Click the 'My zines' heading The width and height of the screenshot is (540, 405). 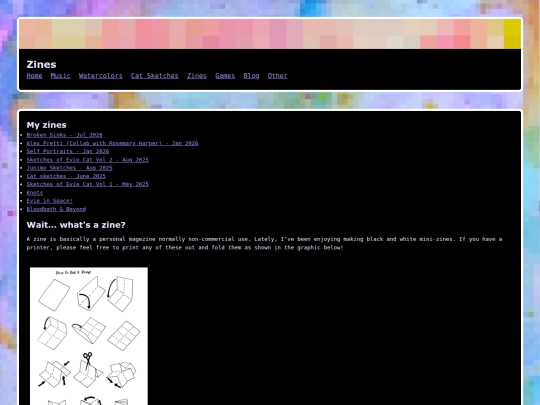46,125
